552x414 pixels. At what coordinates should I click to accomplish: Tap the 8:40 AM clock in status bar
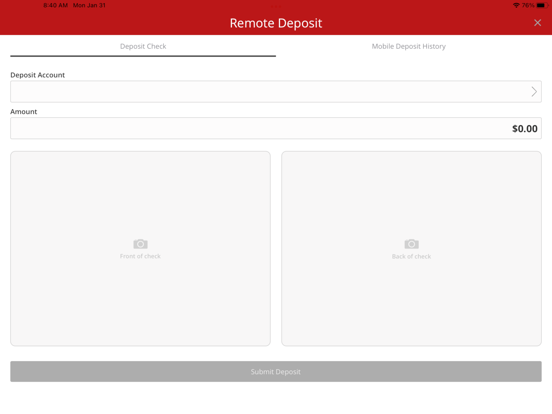pyautogui.click(x=55, y=5)
